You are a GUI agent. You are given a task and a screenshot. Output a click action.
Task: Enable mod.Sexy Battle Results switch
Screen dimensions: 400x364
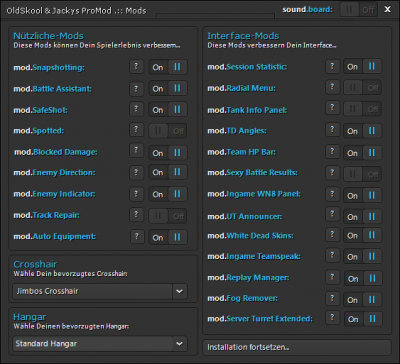pyautogui.click(x=363, y=174)
